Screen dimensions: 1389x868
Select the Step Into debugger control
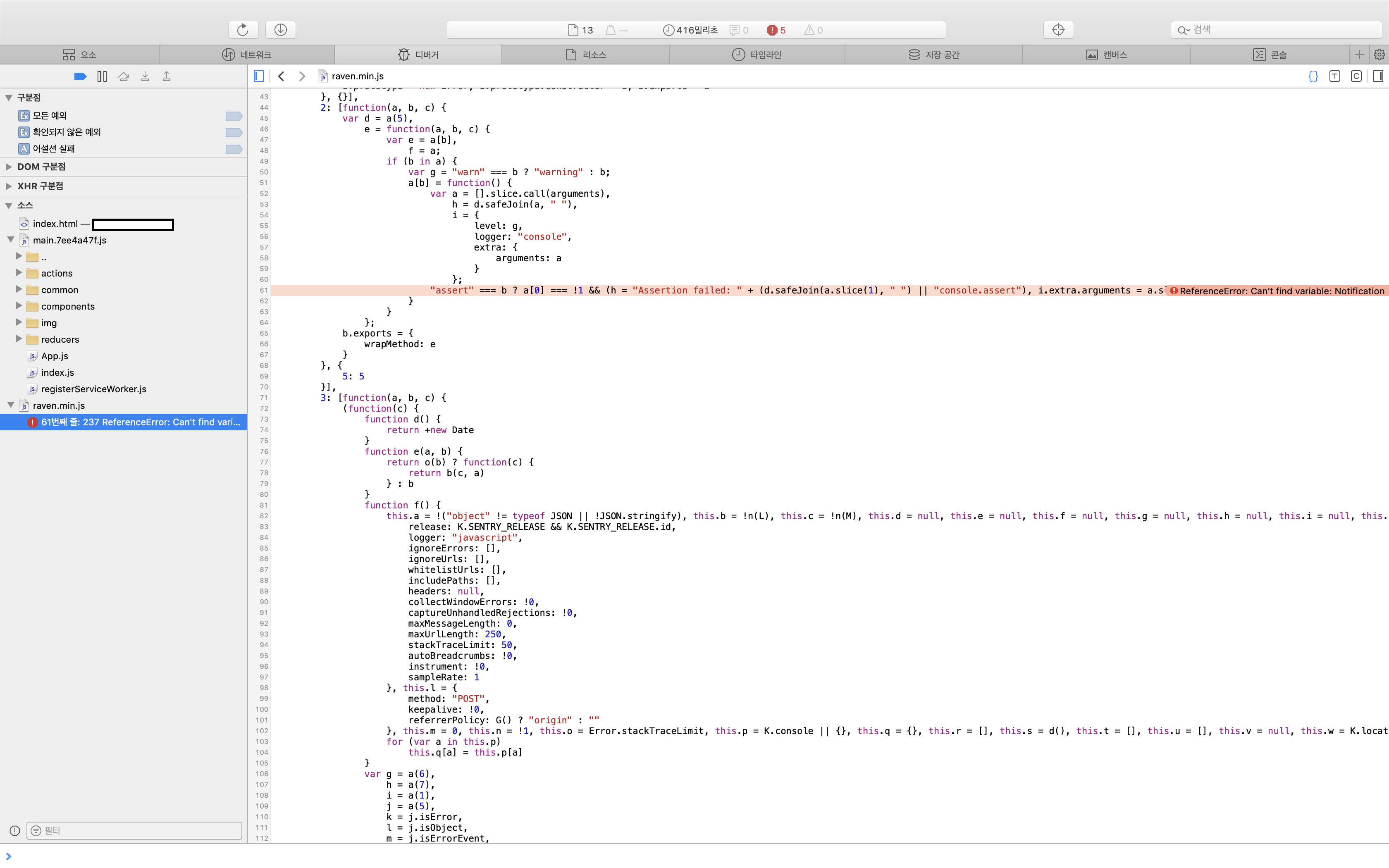coord(145,76)
